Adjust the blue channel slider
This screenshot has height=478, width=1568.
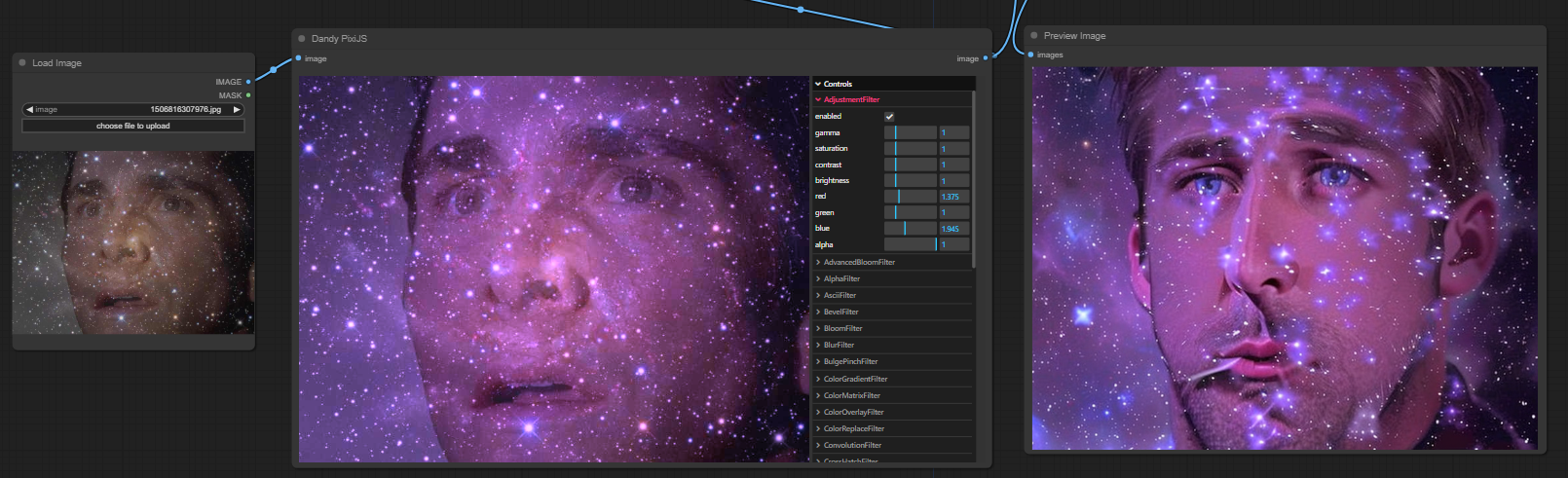tap(910, 229)
